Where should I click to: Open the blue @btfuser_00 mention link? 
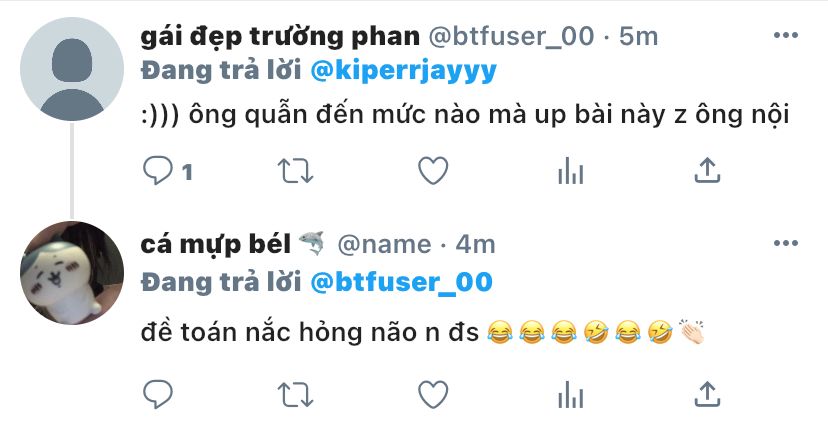click(401, 282)
